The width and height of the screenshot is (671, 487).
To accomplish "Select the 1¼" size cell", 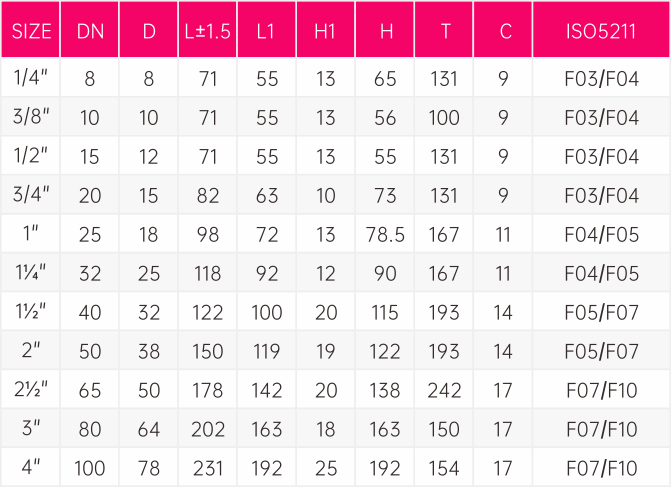I will 30,273.
